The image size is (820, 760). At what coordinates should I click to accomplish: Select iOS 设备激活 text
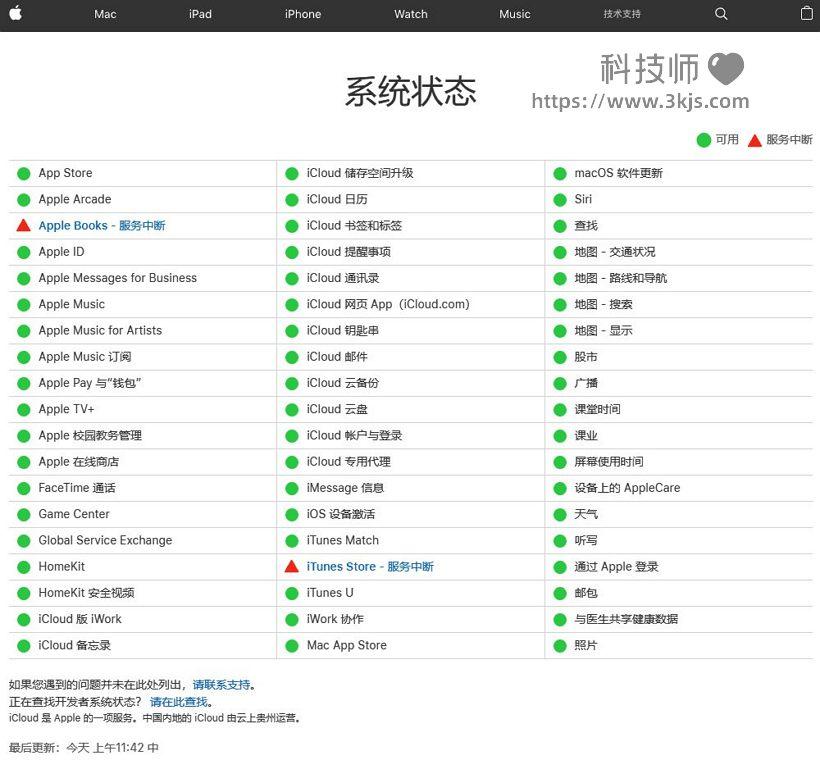pyautogui.click(x=341, y=514)
